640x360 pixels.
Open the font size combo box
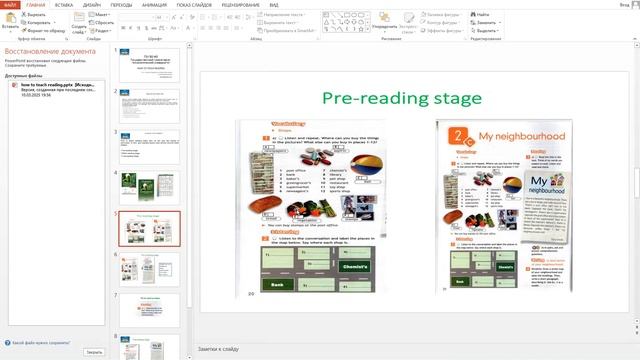click(162, 18)
